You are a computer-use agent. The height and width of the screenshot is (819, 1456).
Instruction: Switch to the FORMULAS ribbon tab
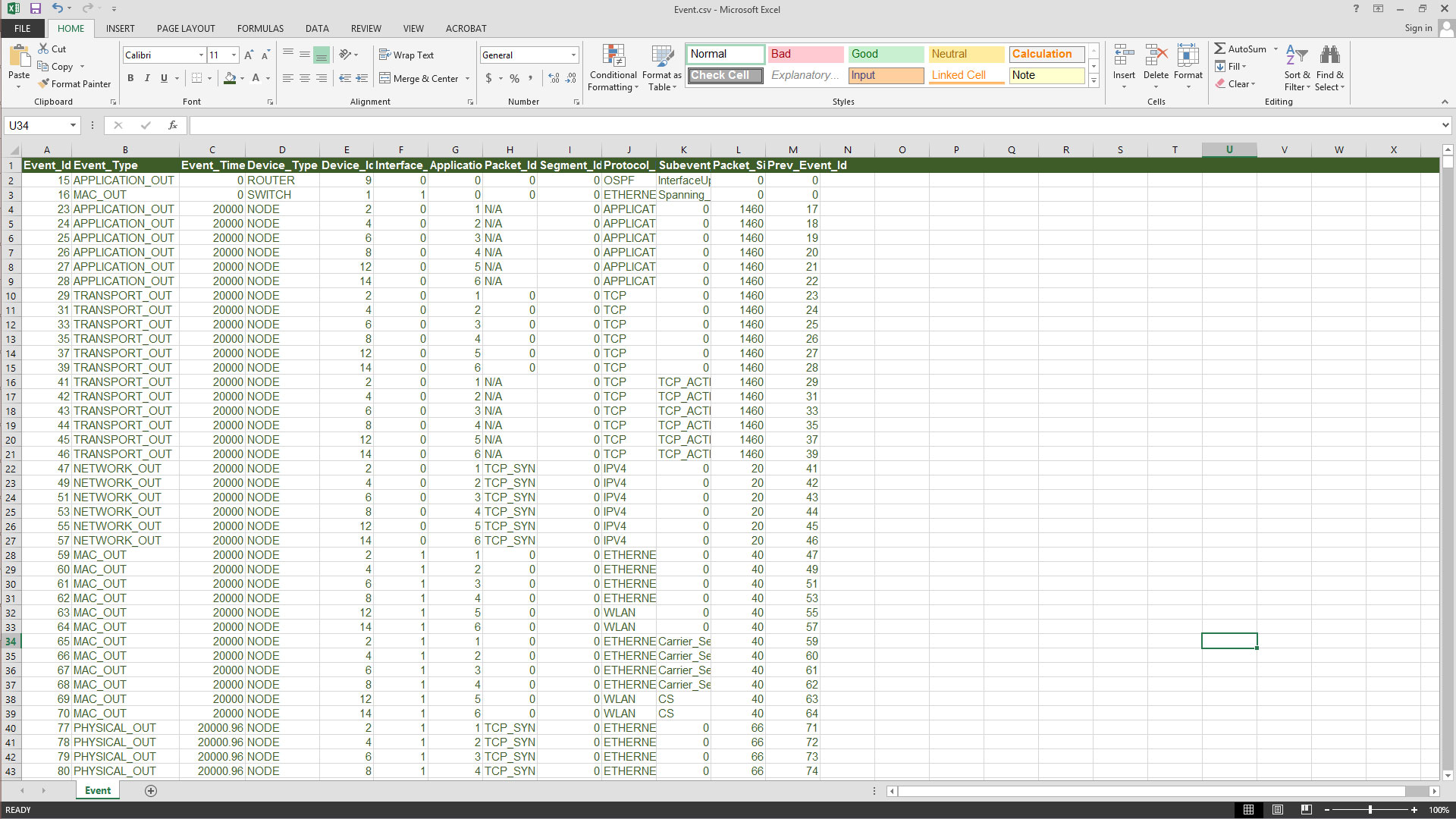[x=260, y=29]
